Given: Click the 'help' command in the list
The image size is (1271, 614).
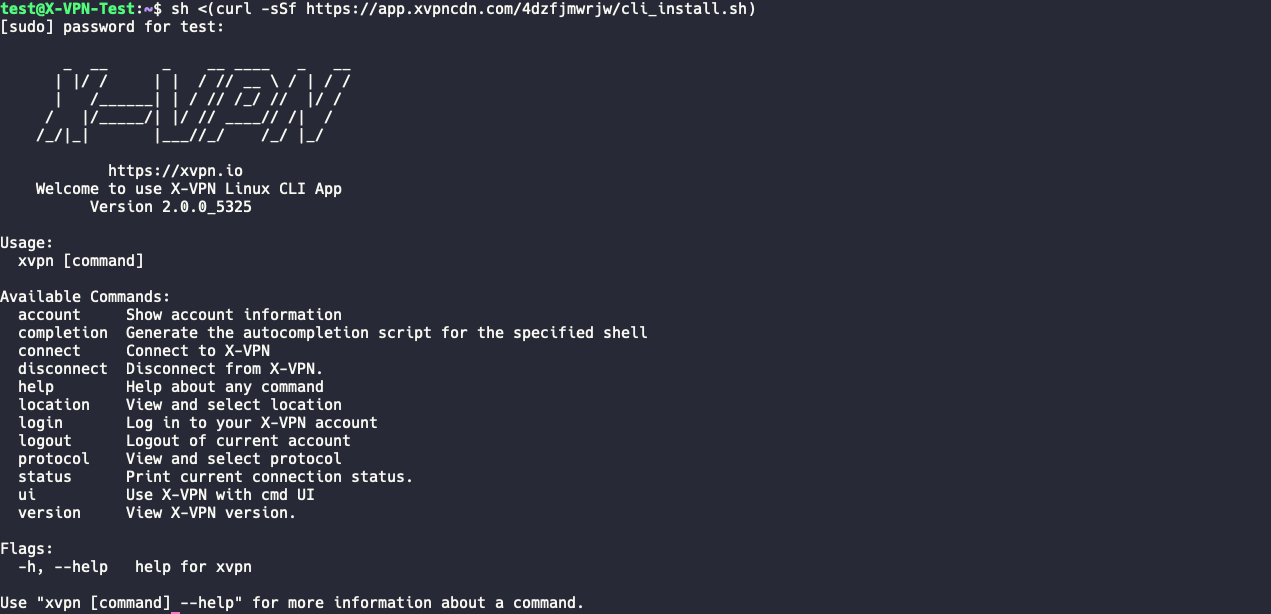Looking at the screenshot, I should point(36,387).
